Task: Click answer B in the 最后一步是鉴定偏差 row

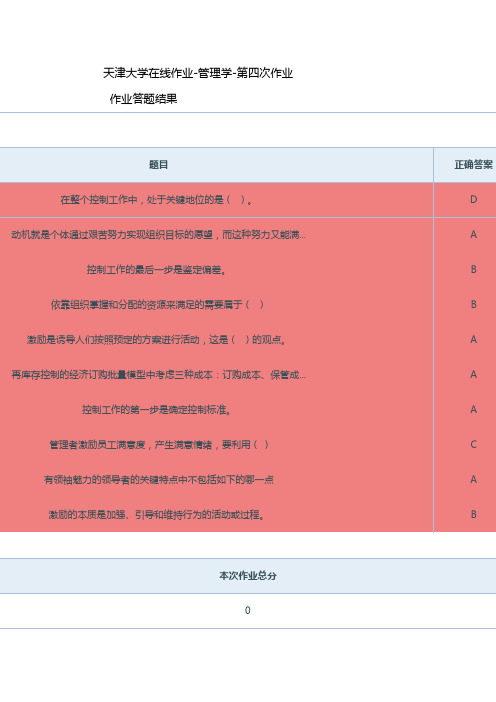Action: (474, 270)
